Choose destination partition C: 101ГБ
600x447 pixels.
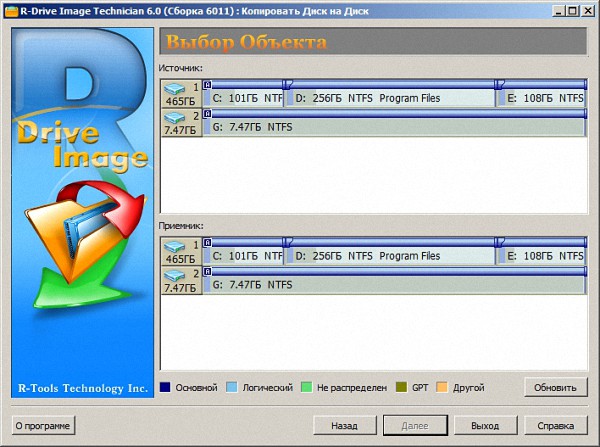coord(243,256)
